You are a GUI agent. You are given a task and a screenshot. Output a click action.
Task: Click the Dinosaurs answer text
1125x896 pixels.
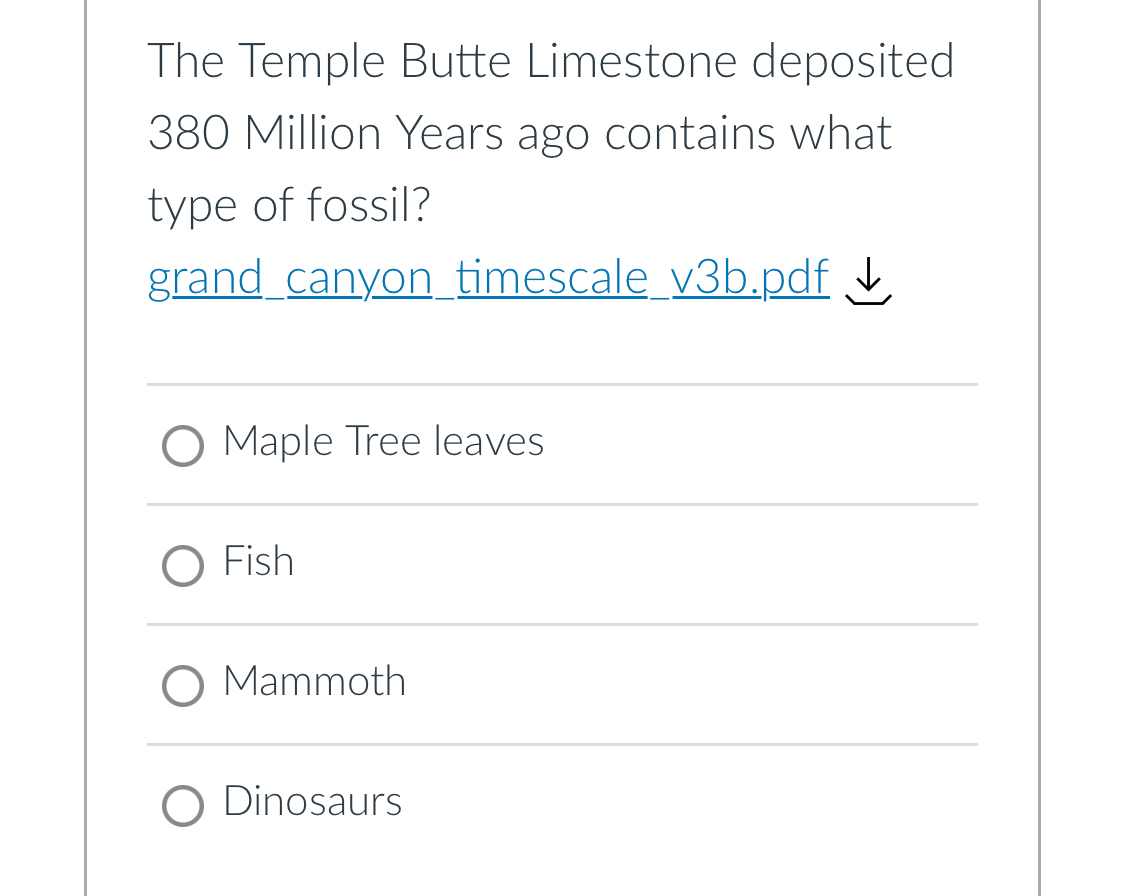pos(312,801)
